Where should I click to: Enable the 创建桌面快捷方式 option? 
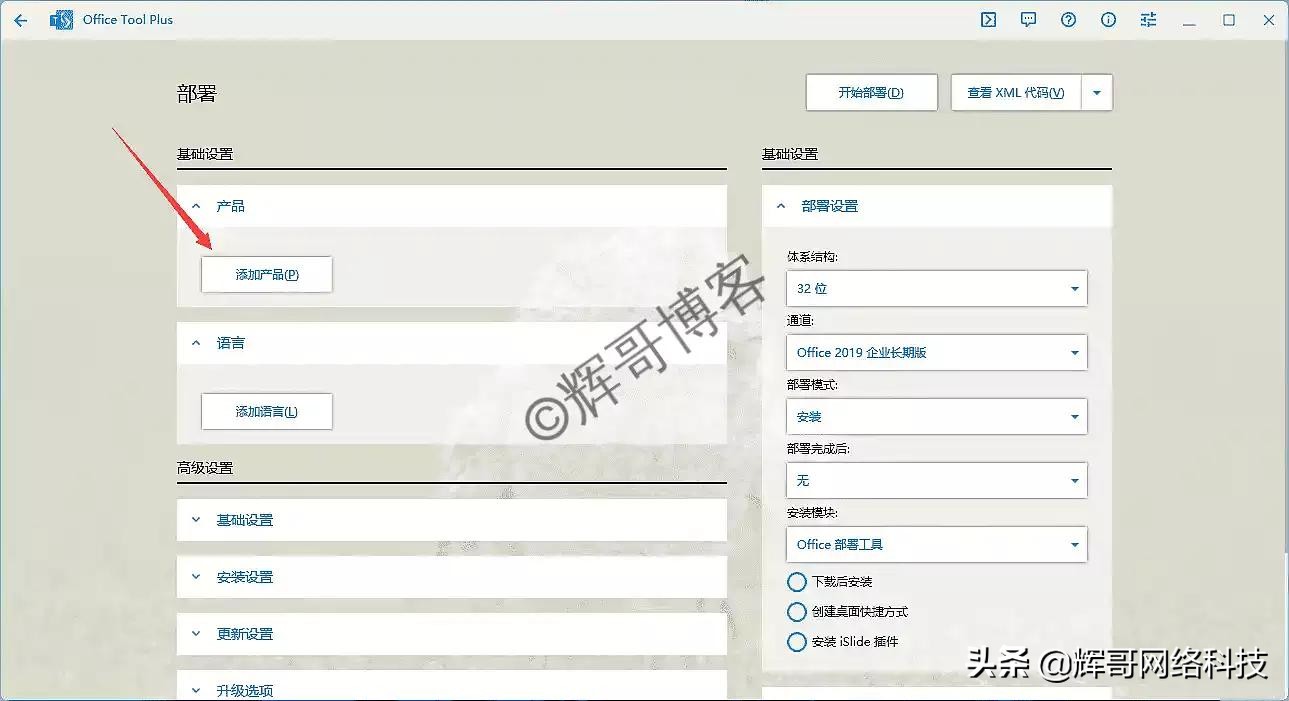point(797,611)
